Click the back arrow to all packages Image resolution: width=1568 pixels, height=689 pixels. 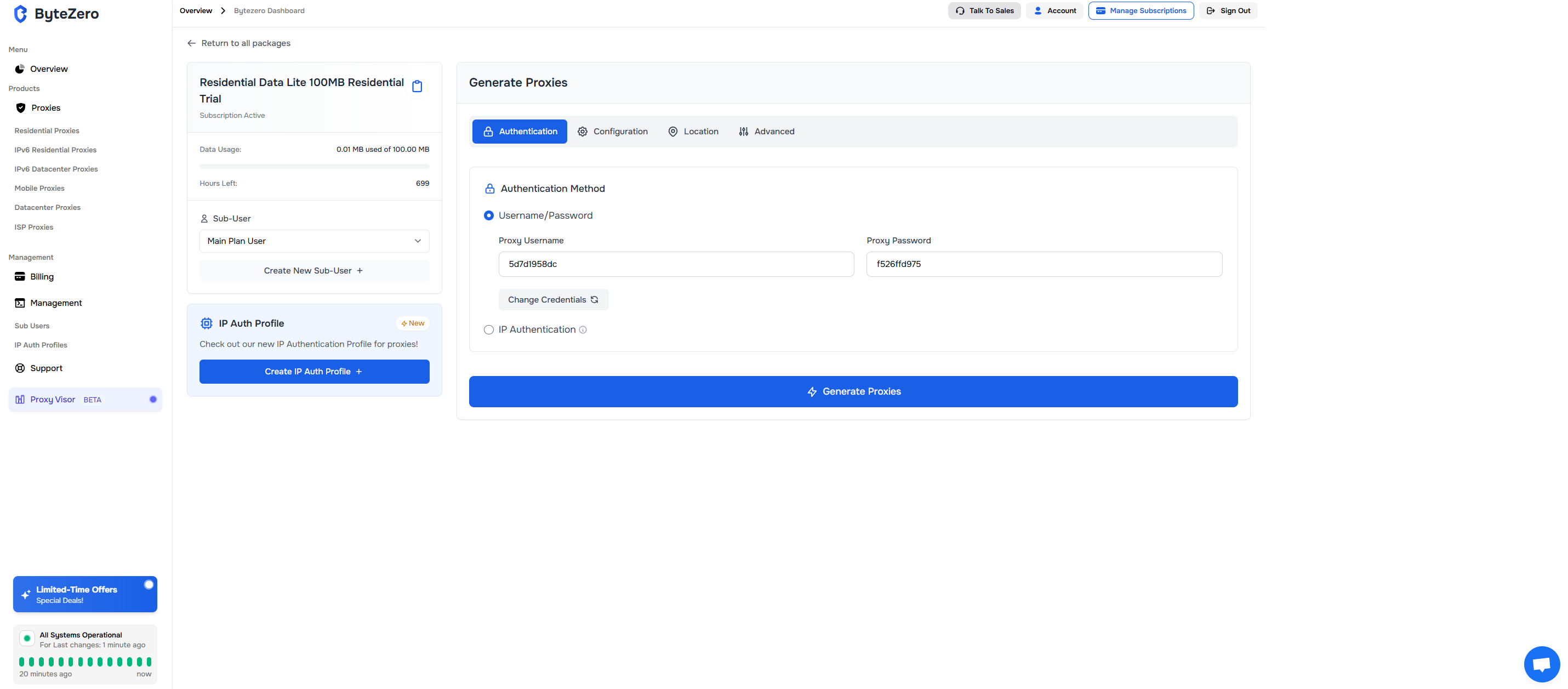pos(191,43)
